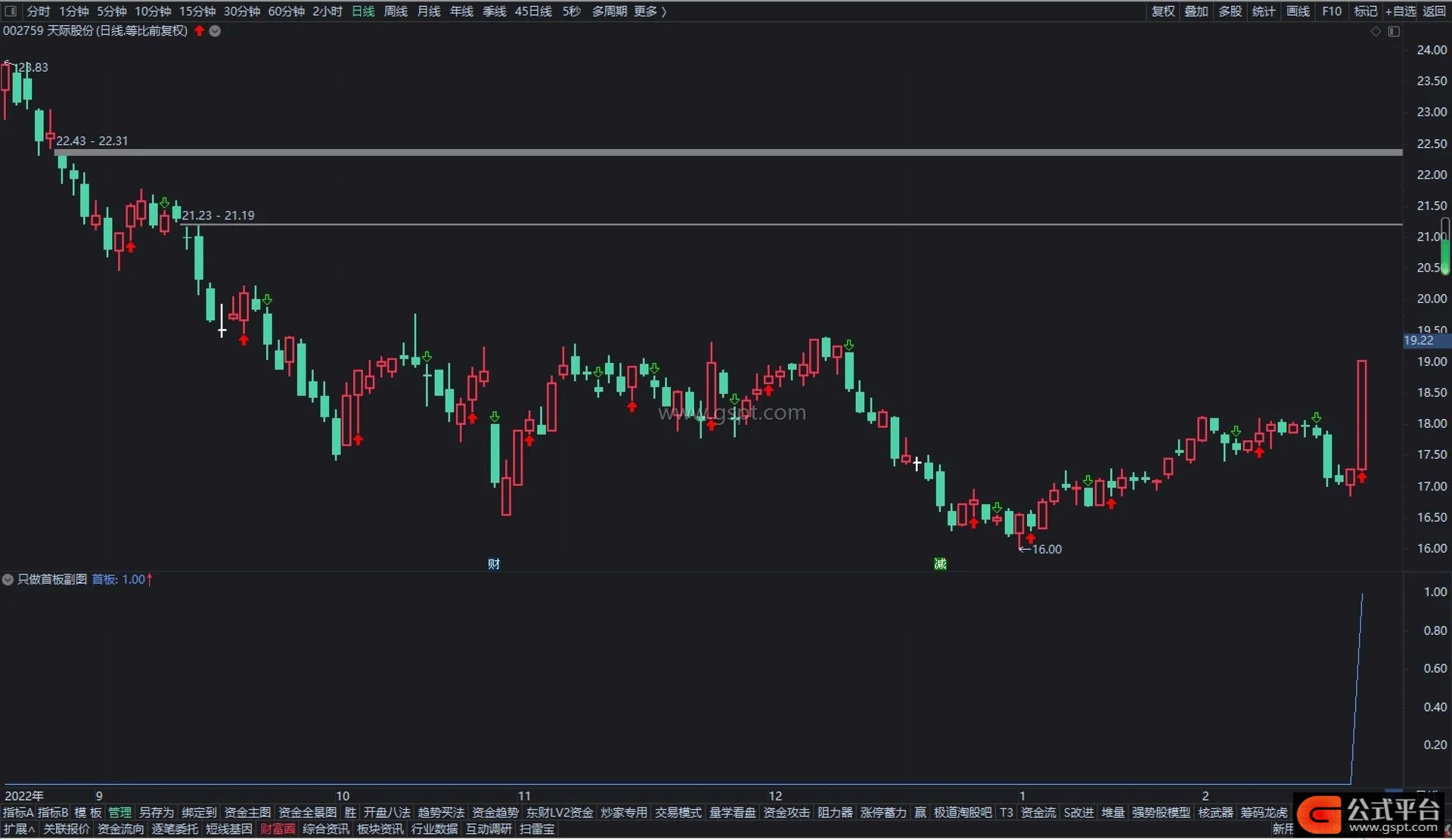1452x840 pixels.
Task: Click the green 管理 tab
Action: click(119, 813)
